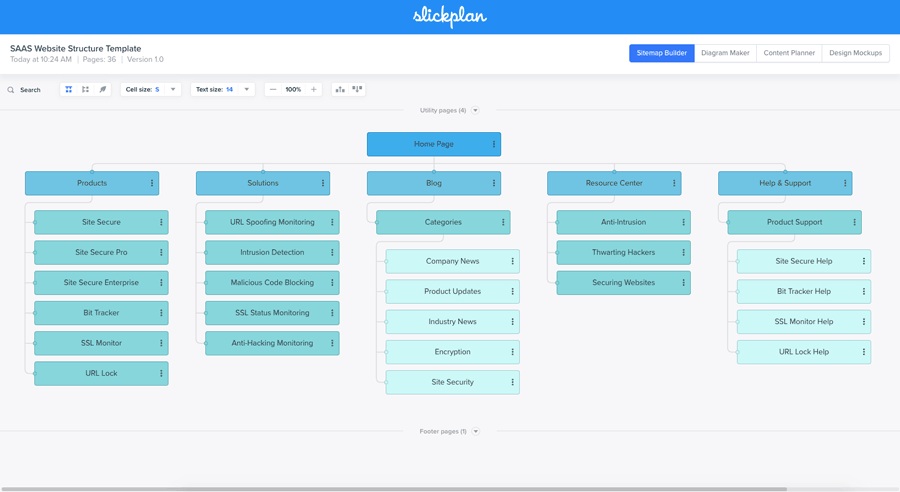Expand the Utility pages section
The height and width of the screenshot is (492, 900).
pyautogui.click(x=475, y=111)
